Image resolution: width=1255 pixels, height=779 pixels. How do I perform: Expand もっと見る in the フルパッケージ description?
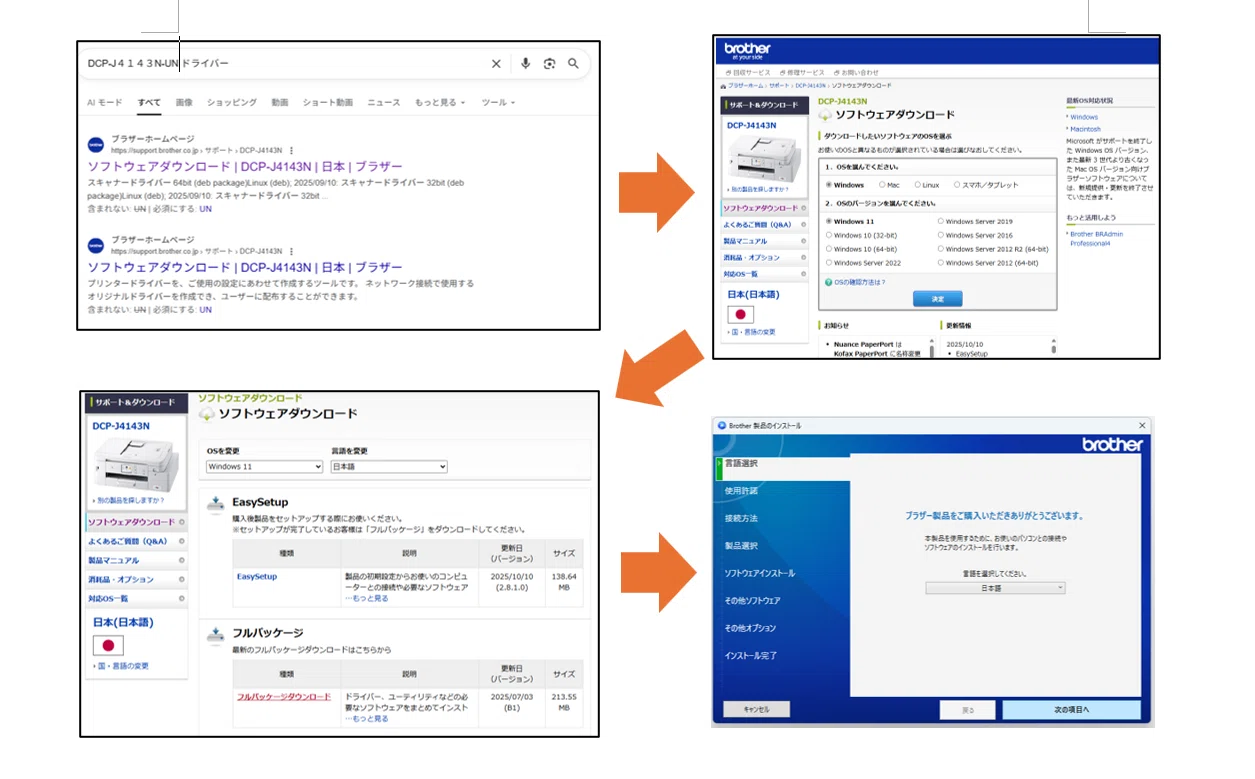[x=367, y=718]
